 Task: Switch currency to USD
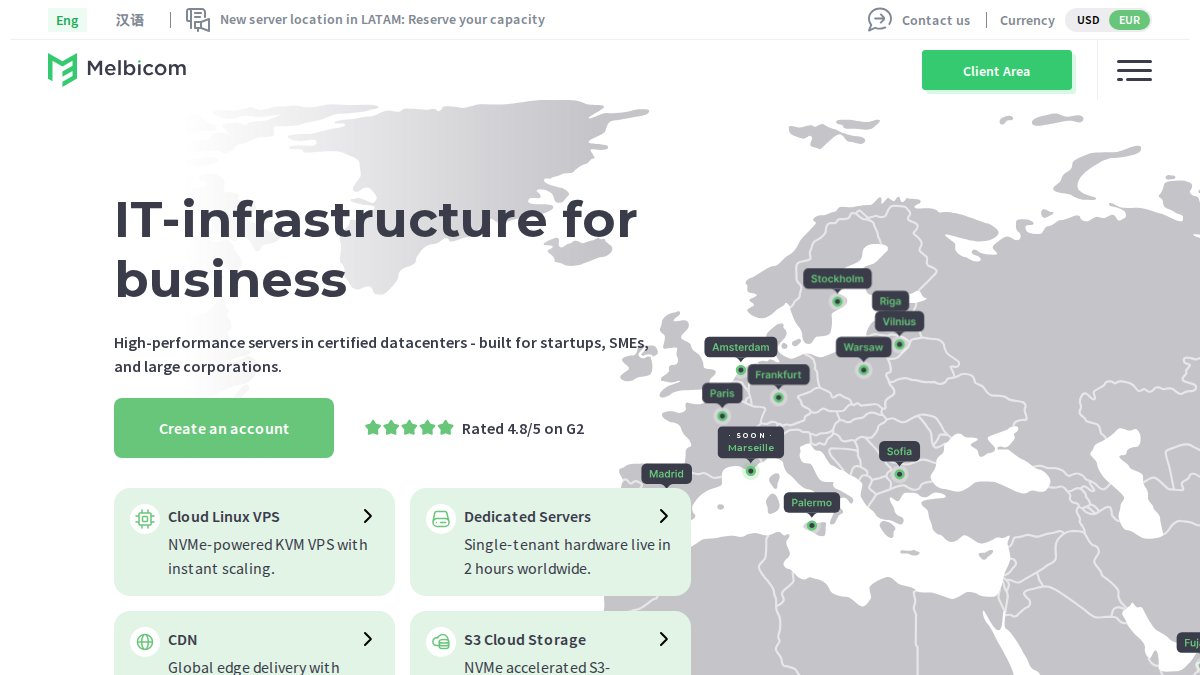[1088, 20]
